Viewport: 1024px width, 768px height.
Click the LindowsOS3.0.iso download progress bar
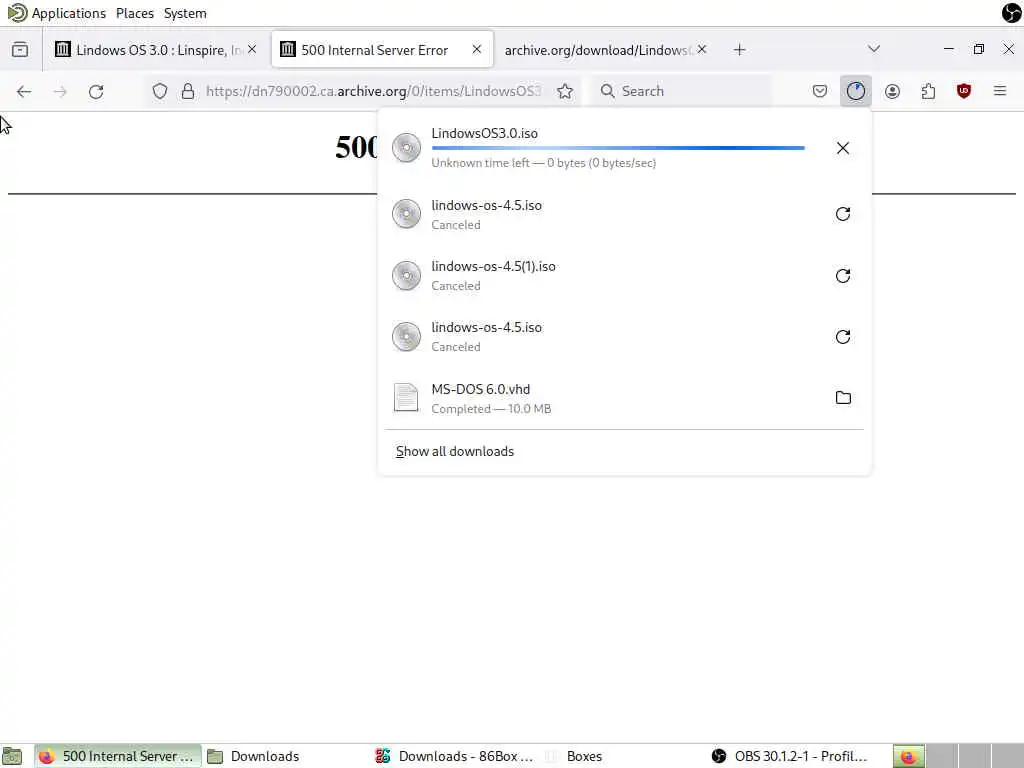coord(618,148)
